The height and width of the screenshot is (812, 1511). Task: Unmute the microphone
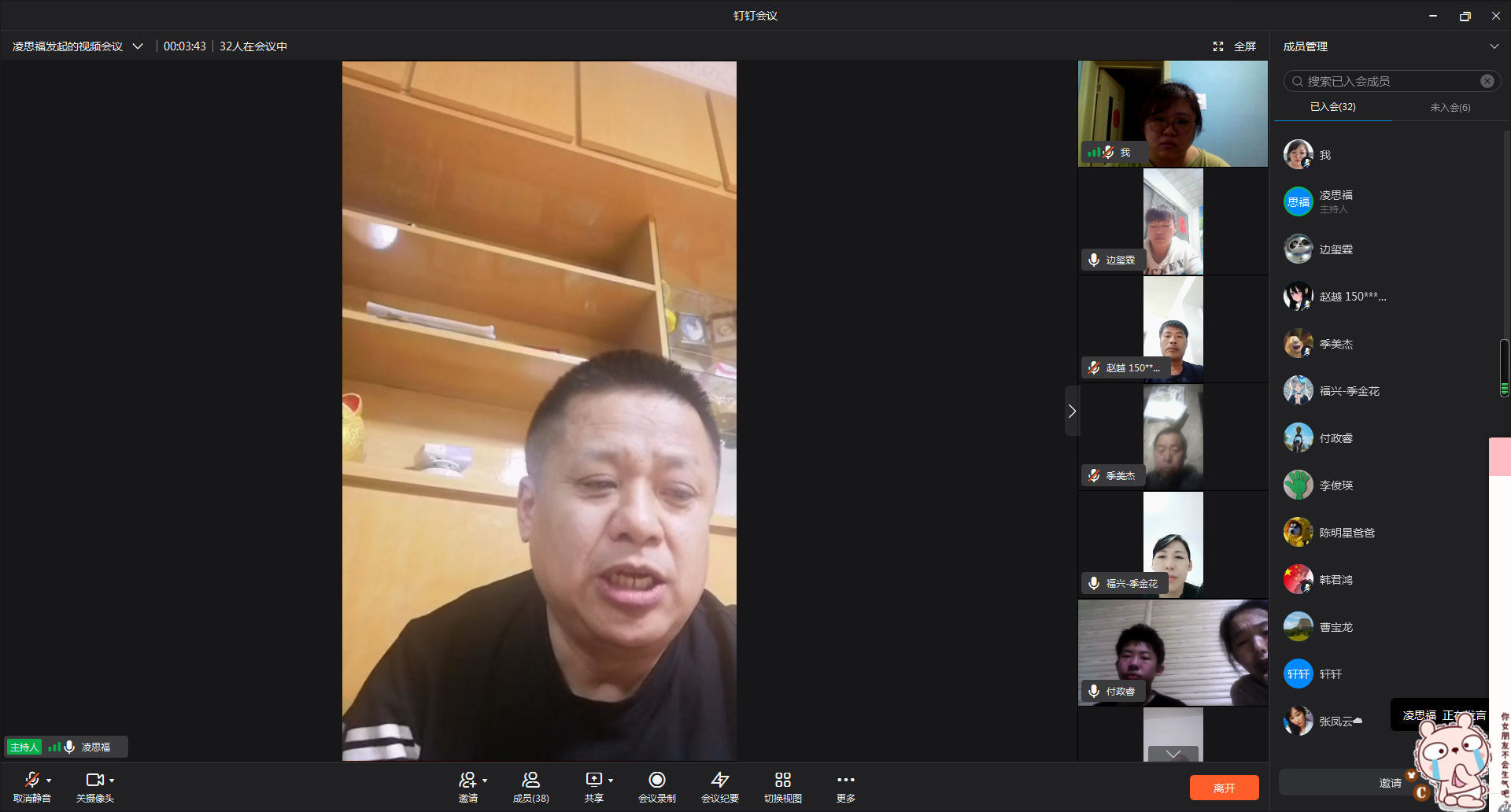click(31, 780)
